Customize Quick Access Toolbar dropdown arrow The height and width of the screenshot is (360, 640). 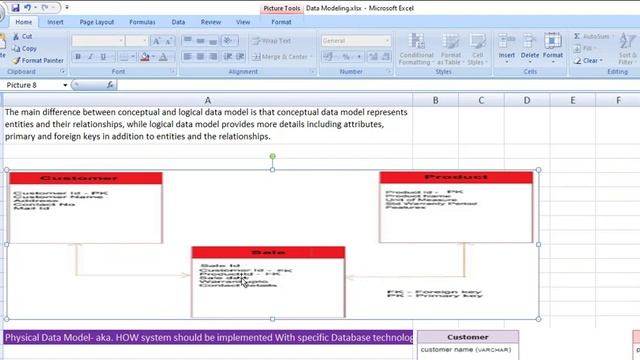coord(67,7)
